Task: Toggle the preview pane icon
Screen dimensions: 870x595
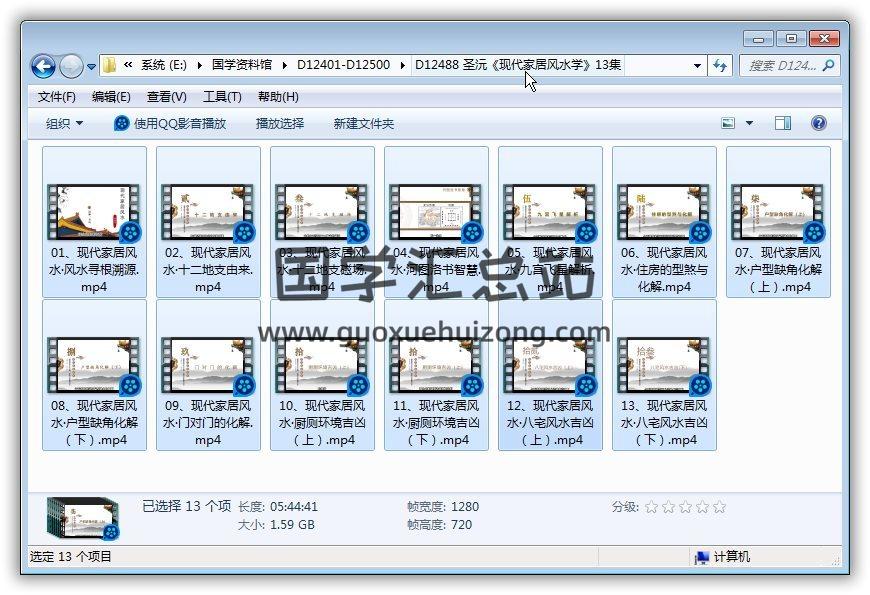Action: click(783, 123)
